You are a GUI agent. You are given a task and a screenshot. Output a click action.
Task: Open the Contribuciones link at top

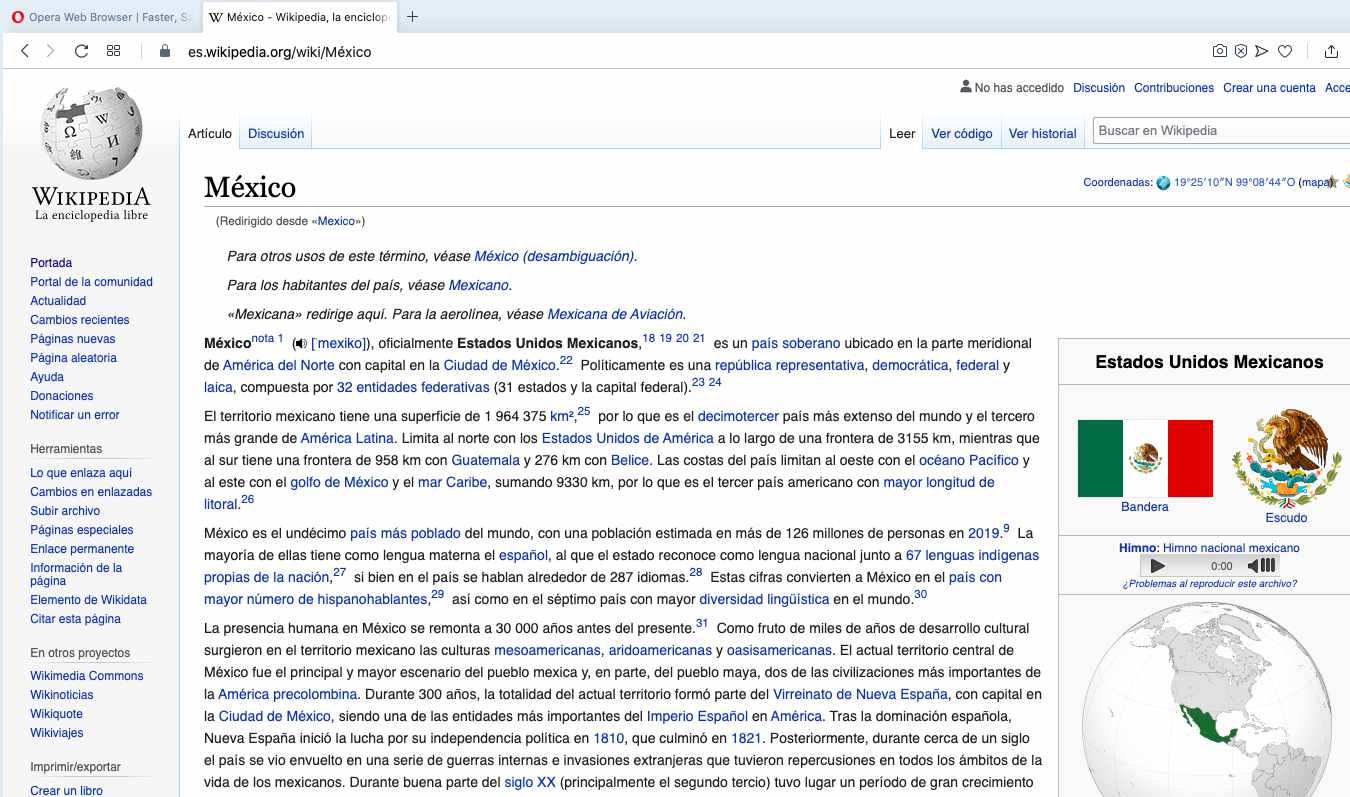tap(1174, 88)
